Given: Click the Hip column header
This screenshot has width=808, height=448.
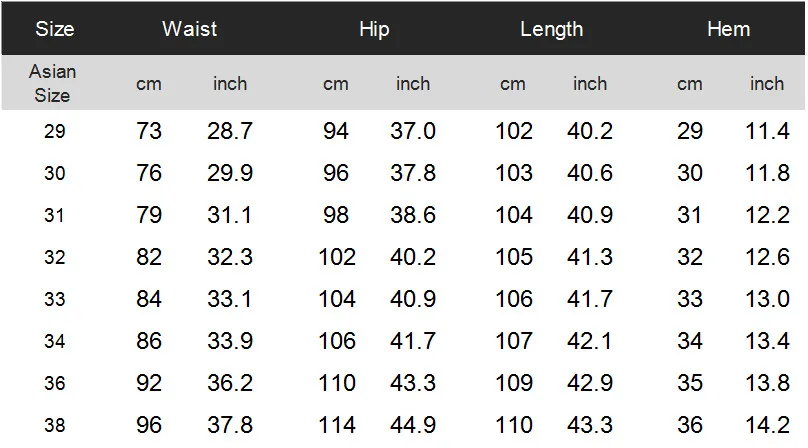Looking at the screenshot, I should (374, 29).
